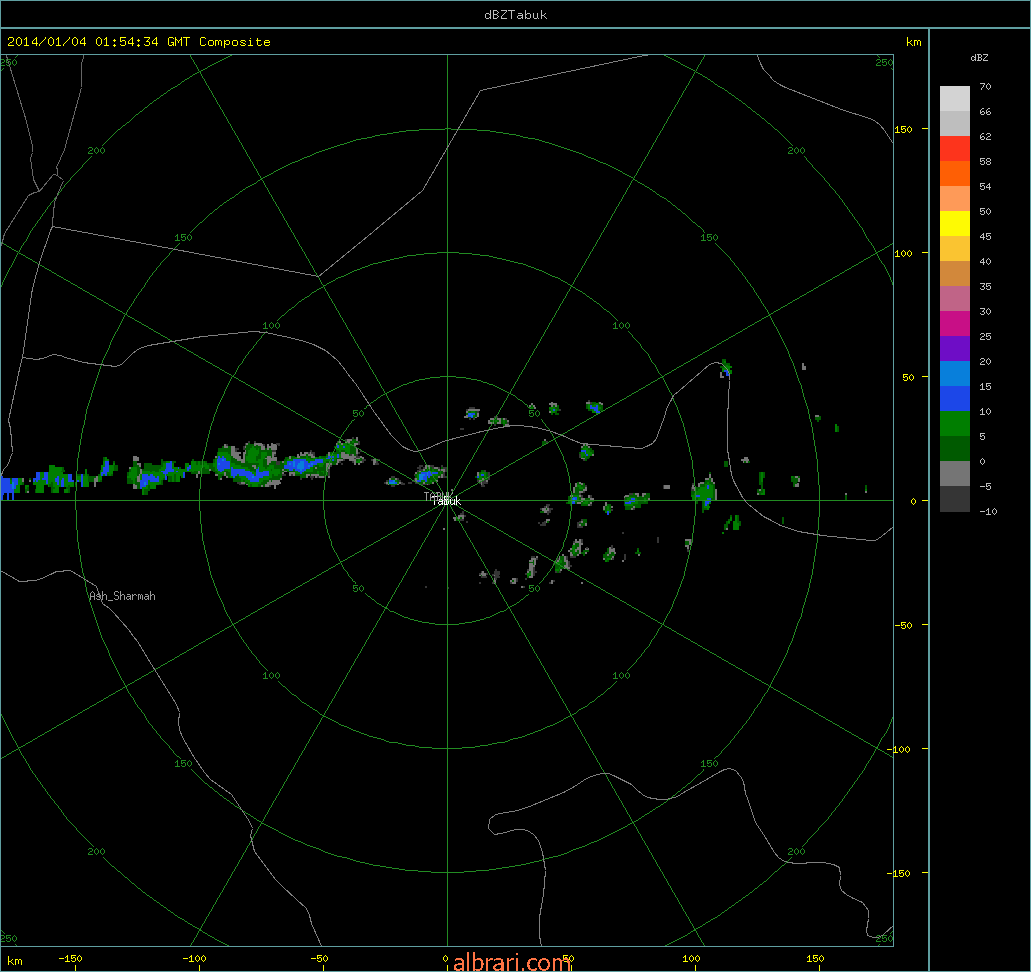The height and width of the screenshot is (972, 1031).
Task: Select the "-150" label on the right axis
Action: [899, 873]
